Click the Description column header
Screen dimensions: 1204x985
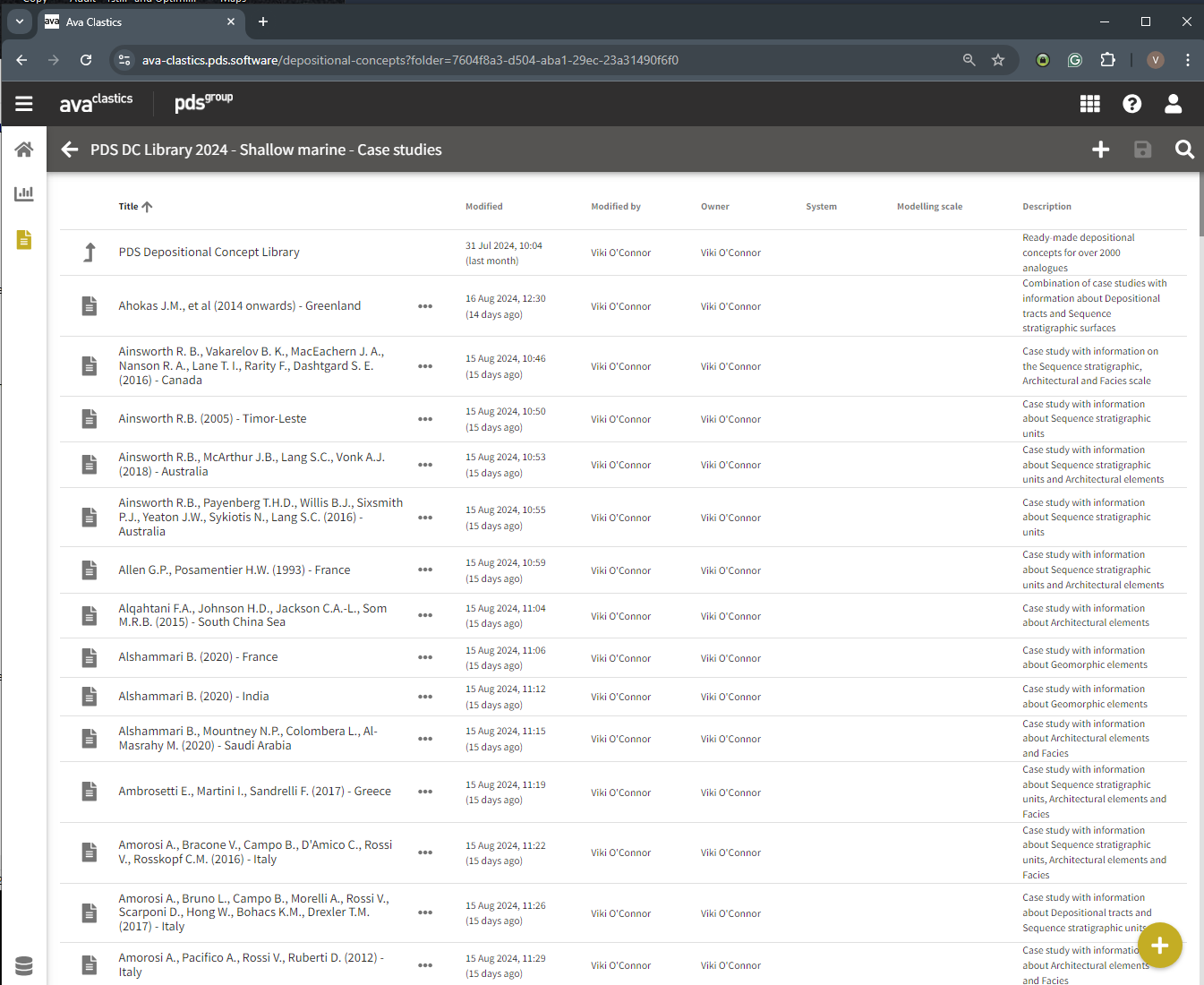pos(1046,207)
